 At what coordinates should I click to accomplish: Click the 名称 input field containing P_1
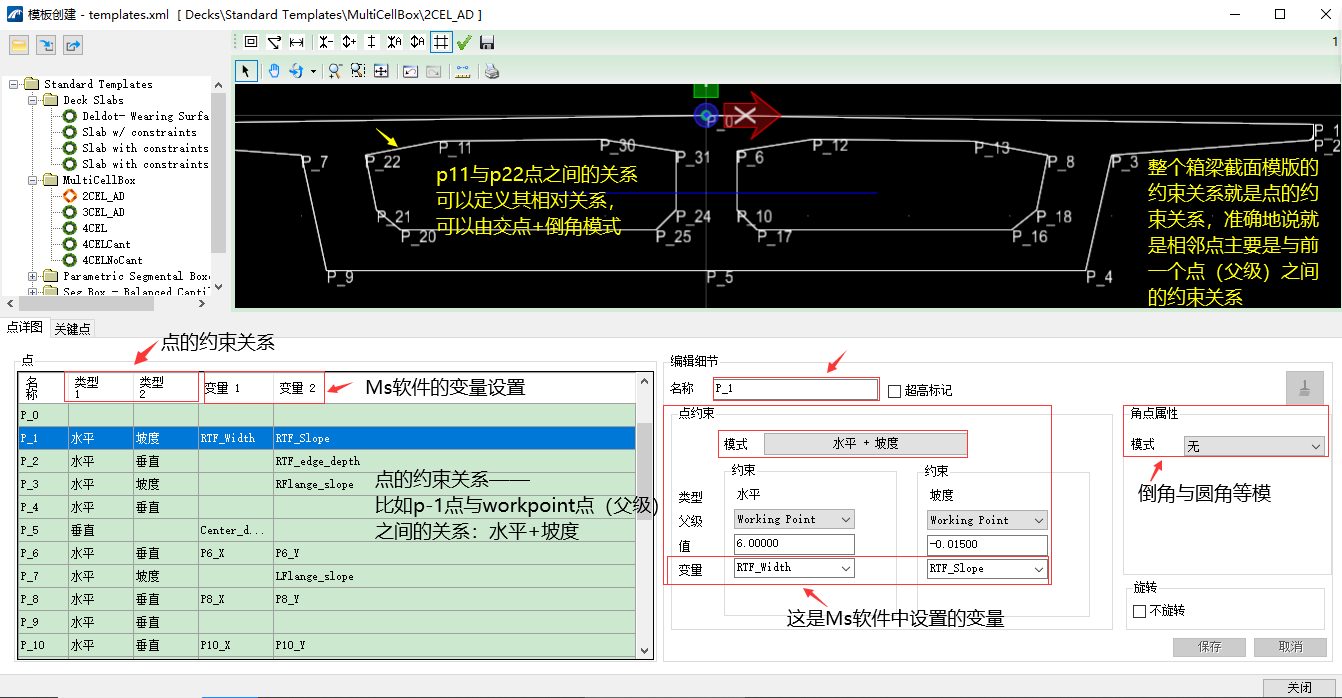click(x=795, y=388)
